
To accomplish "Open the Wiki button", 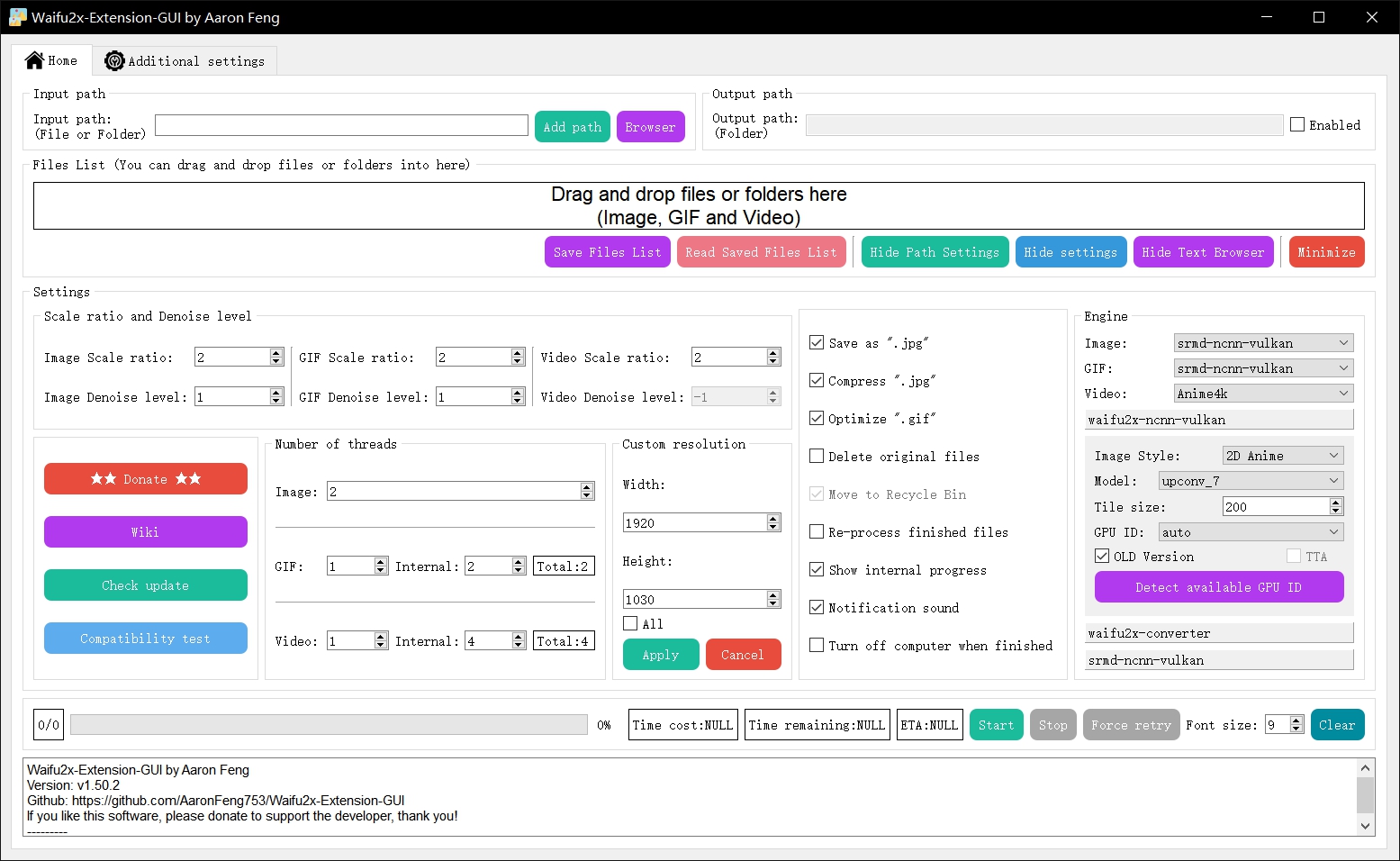I will pyautogui.click(x=146, y=532).
